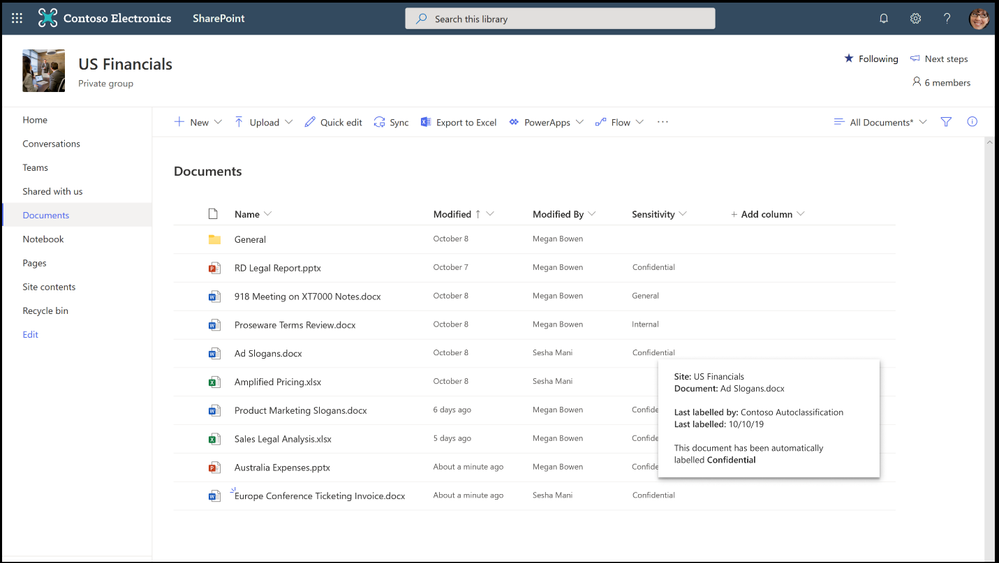
Task: Open Notebook in the left navigation
Action: (x=43, y=239)
